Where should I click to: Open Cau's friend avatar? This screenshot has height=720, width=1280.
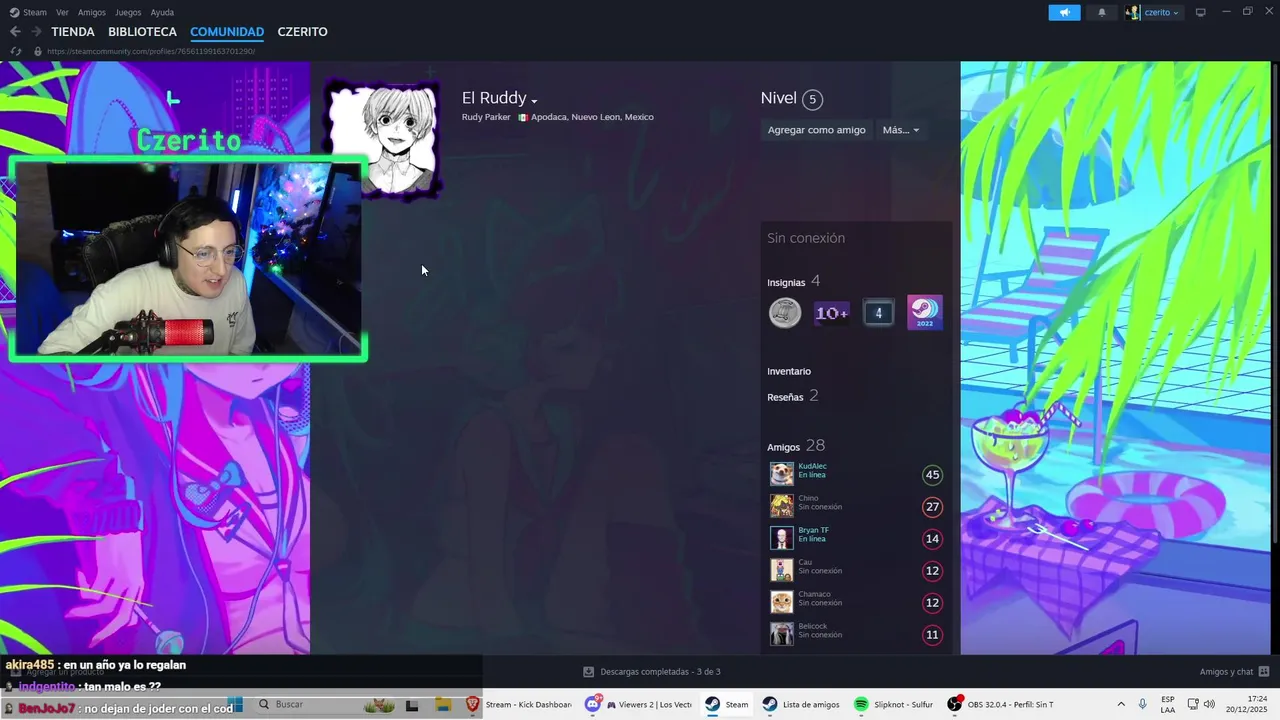click(x=782, y=570)
